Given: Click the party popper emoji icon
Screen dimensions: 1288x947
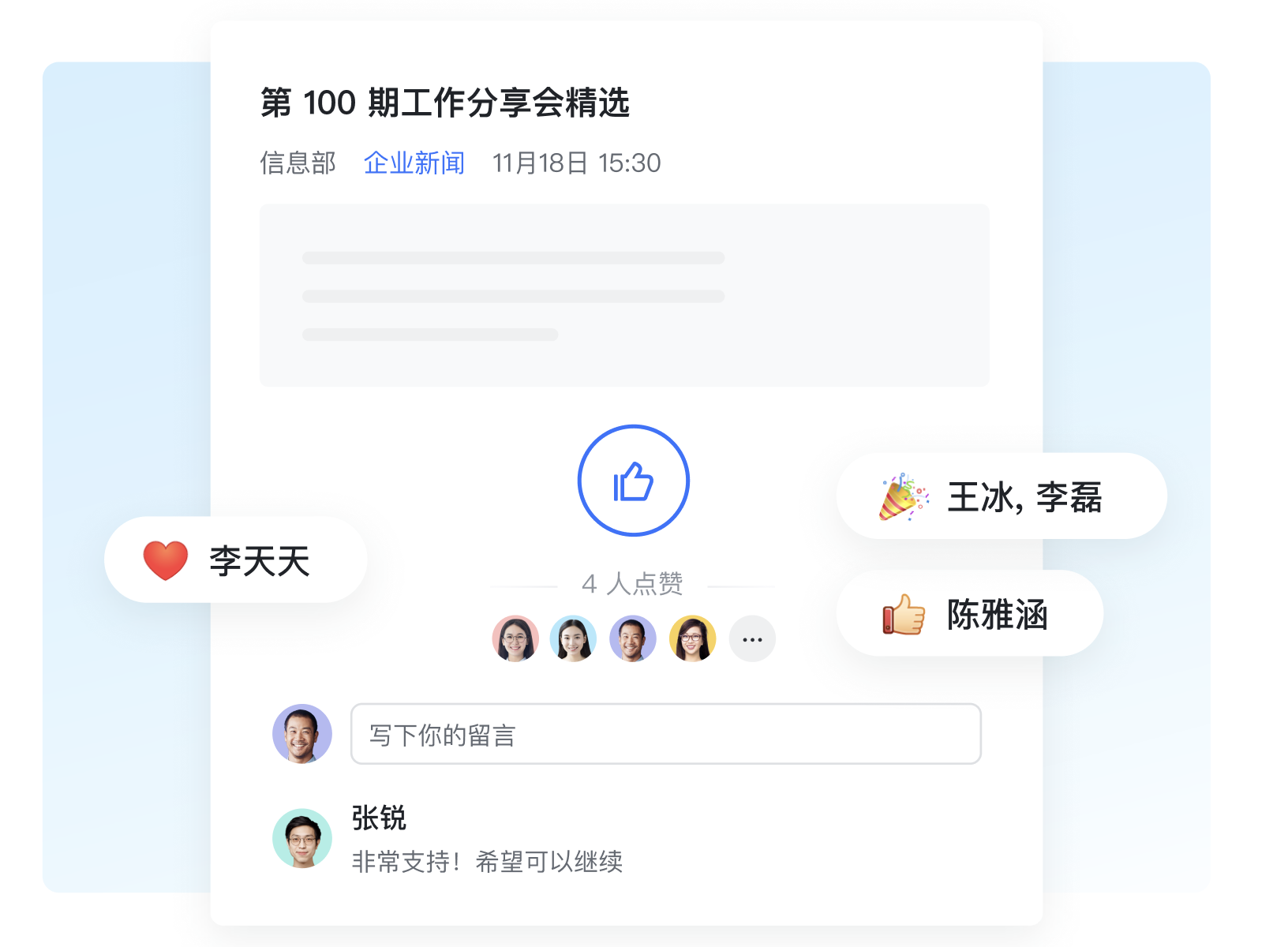Looking at the screenshot, I should [904, 497].
